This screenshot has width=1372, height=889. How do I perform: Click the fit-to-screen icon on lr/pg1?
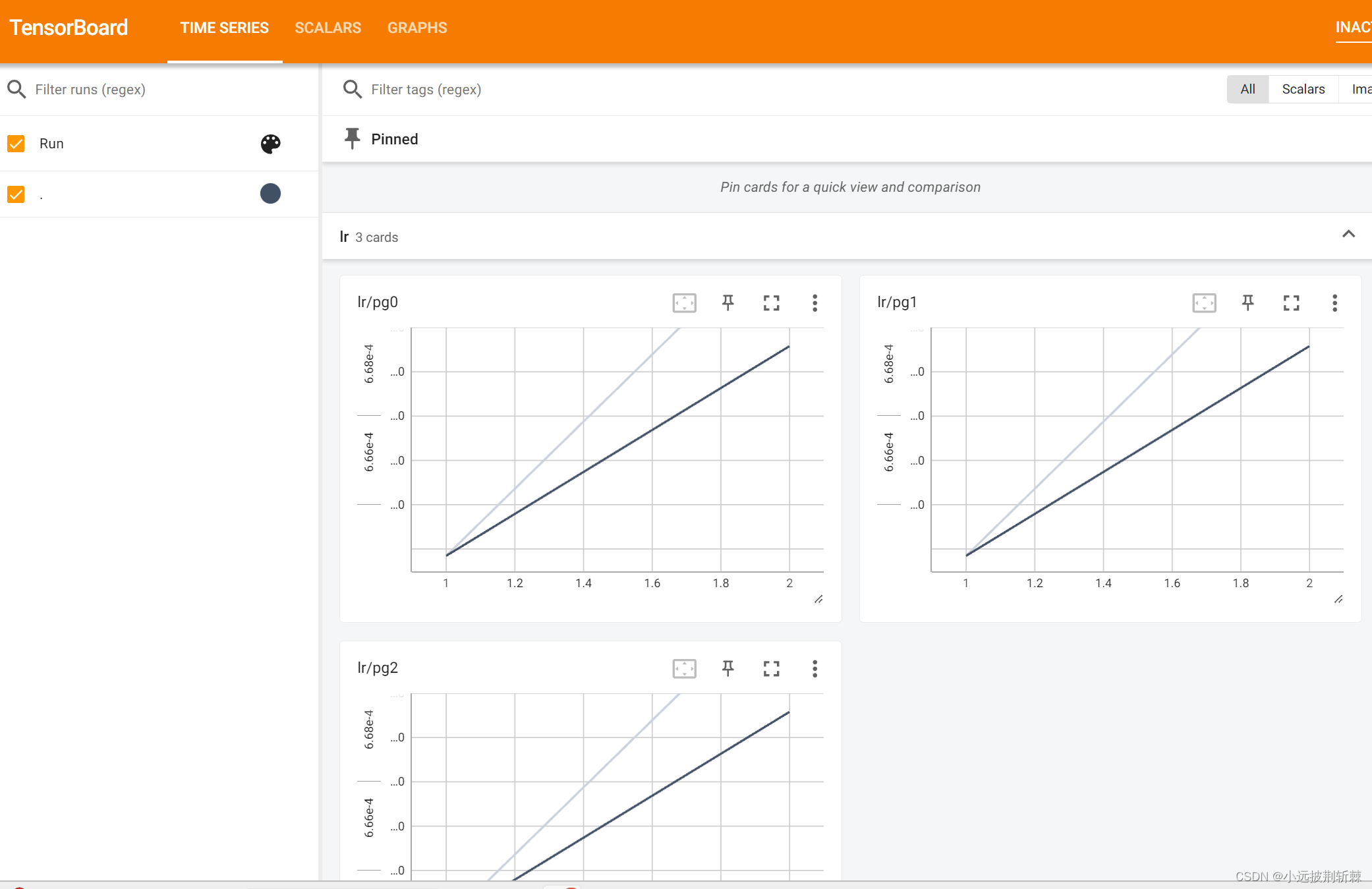1204,302
